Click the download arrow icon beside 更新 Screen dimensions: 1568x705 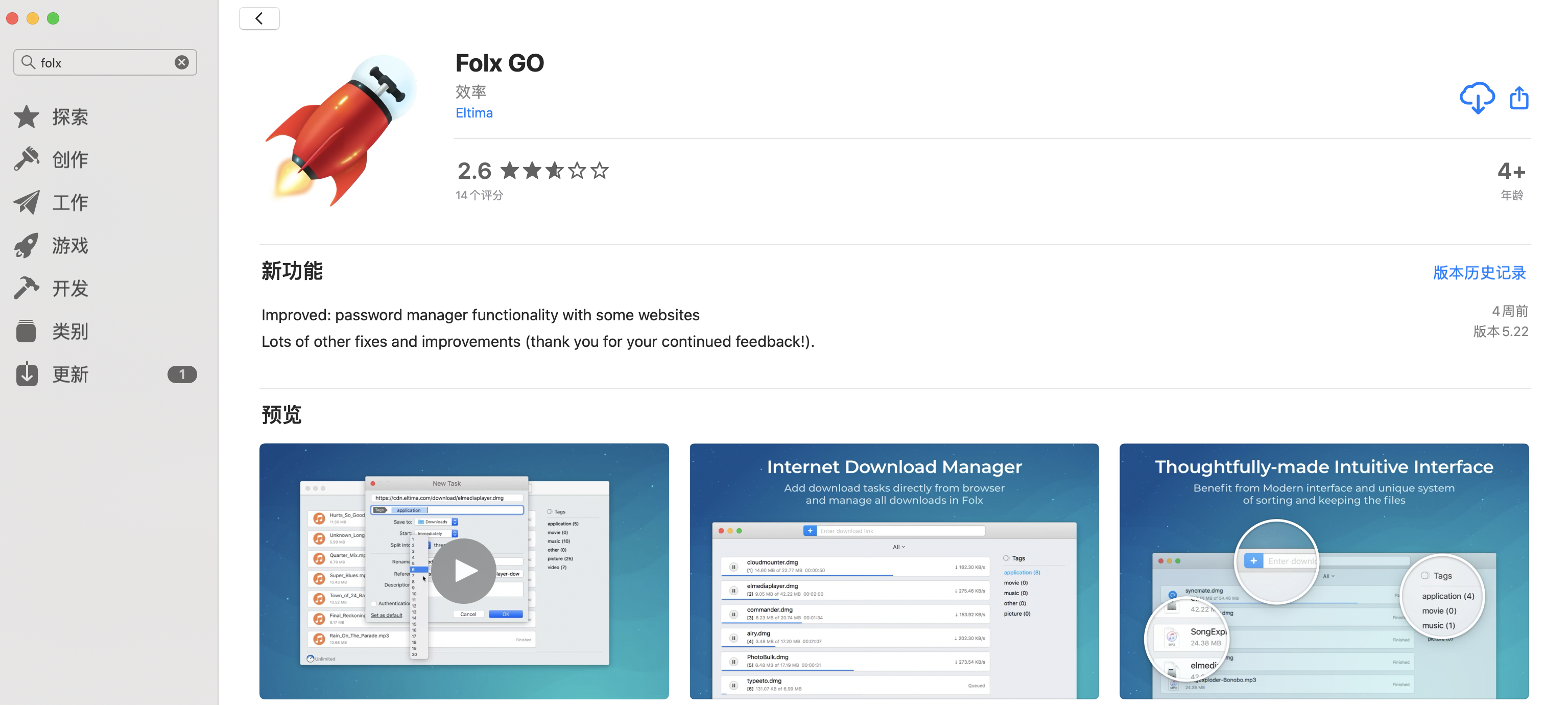pyautogui.click(x=26, y=374)
